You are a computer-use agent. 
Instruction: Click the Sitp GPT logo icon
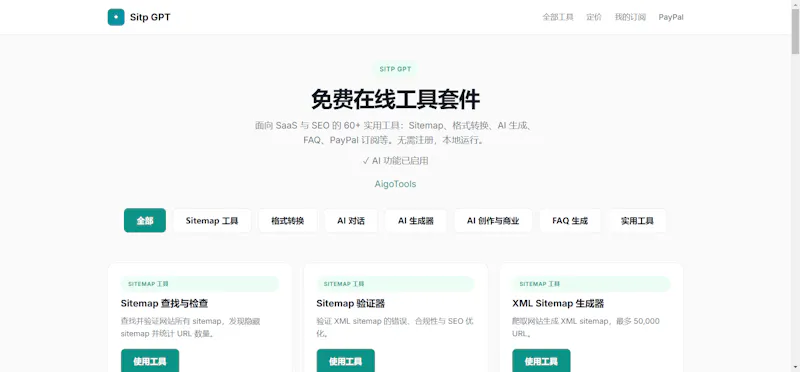(x=116, y=17)
